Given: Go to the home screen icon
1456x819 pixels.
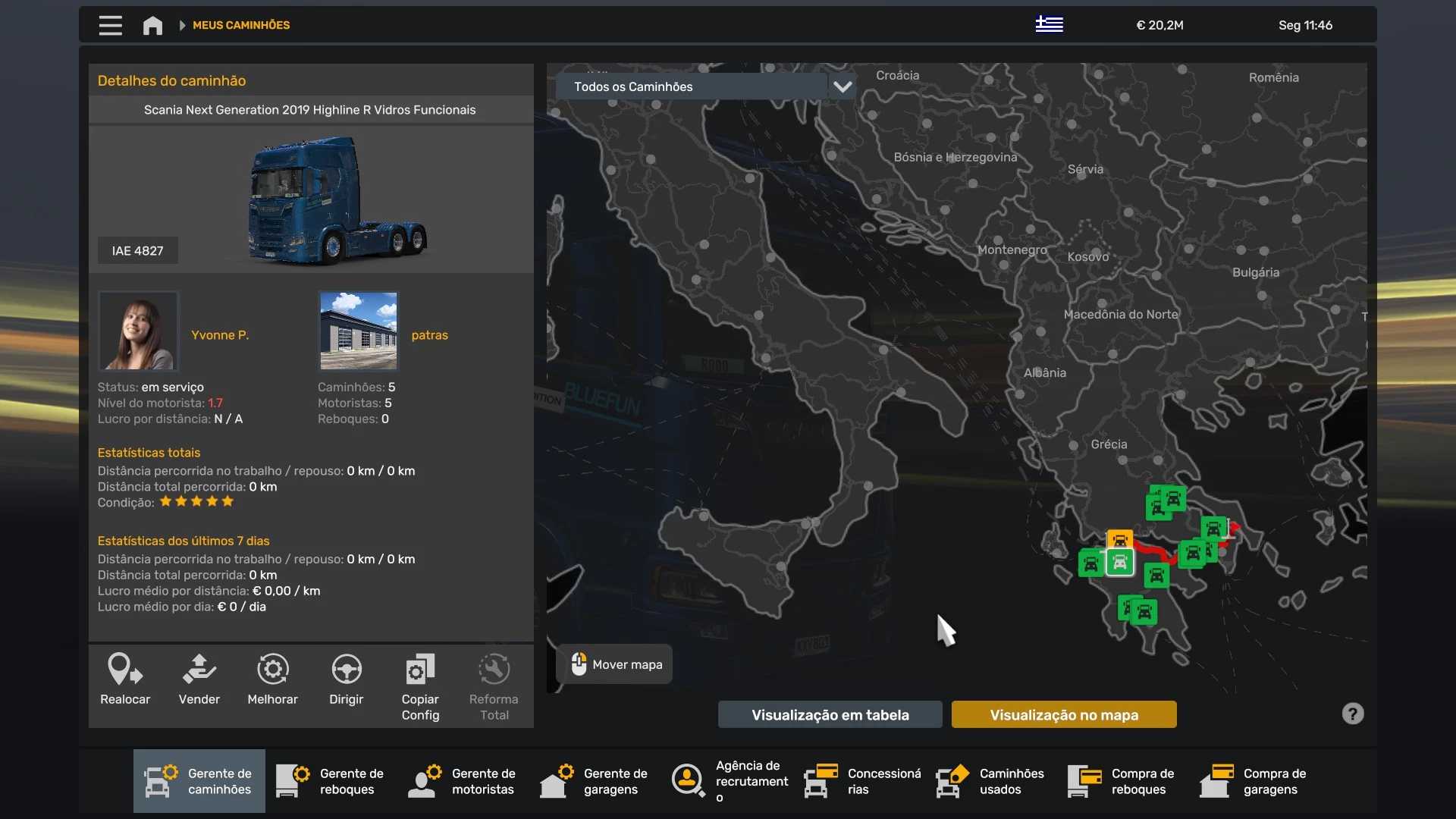Looking at the screenshot, I should [x=152, y=25].
